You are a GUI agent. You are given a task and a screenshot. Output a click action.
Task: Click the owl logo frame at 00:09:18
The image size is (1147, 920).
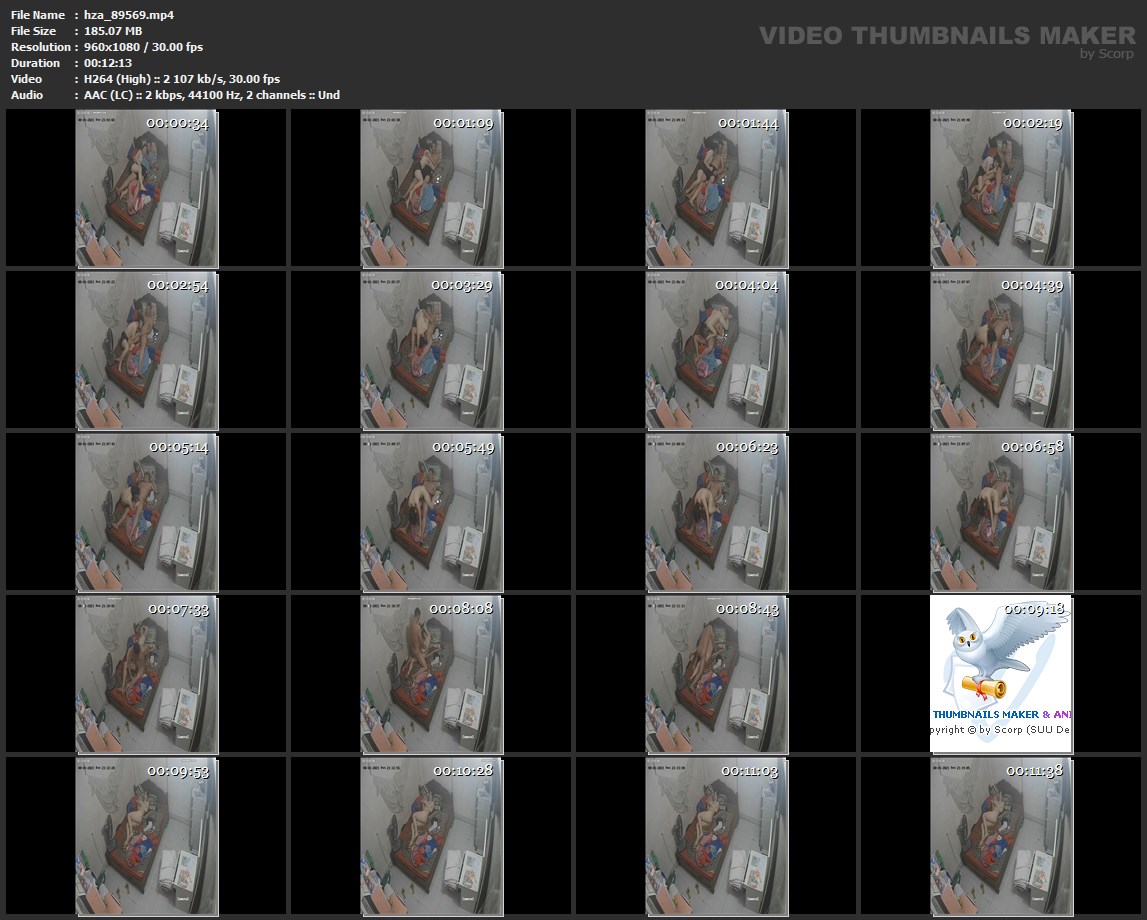[1001, 674]
